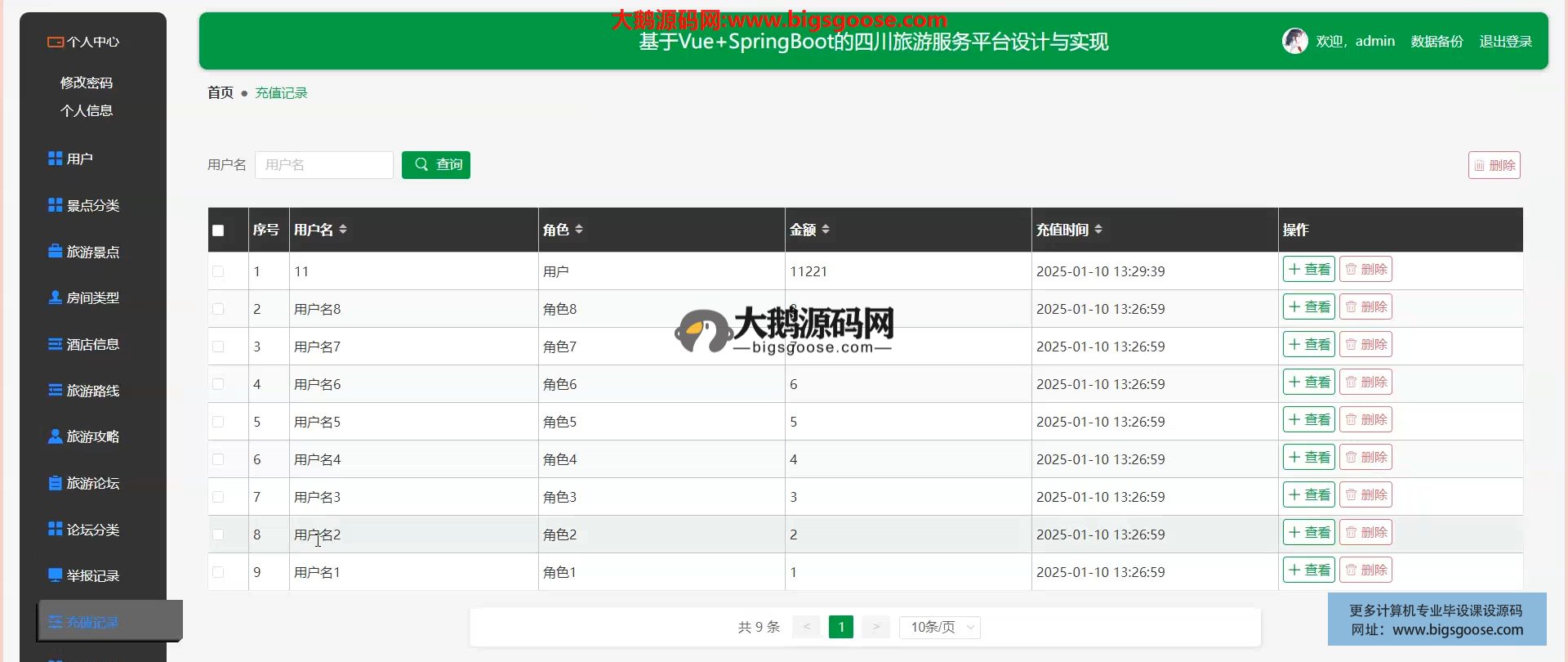Image resolution: width=1568 pixels, height=662 pixels.
Task: Click 退出登录 in the header
Action: pos(1505,42)
